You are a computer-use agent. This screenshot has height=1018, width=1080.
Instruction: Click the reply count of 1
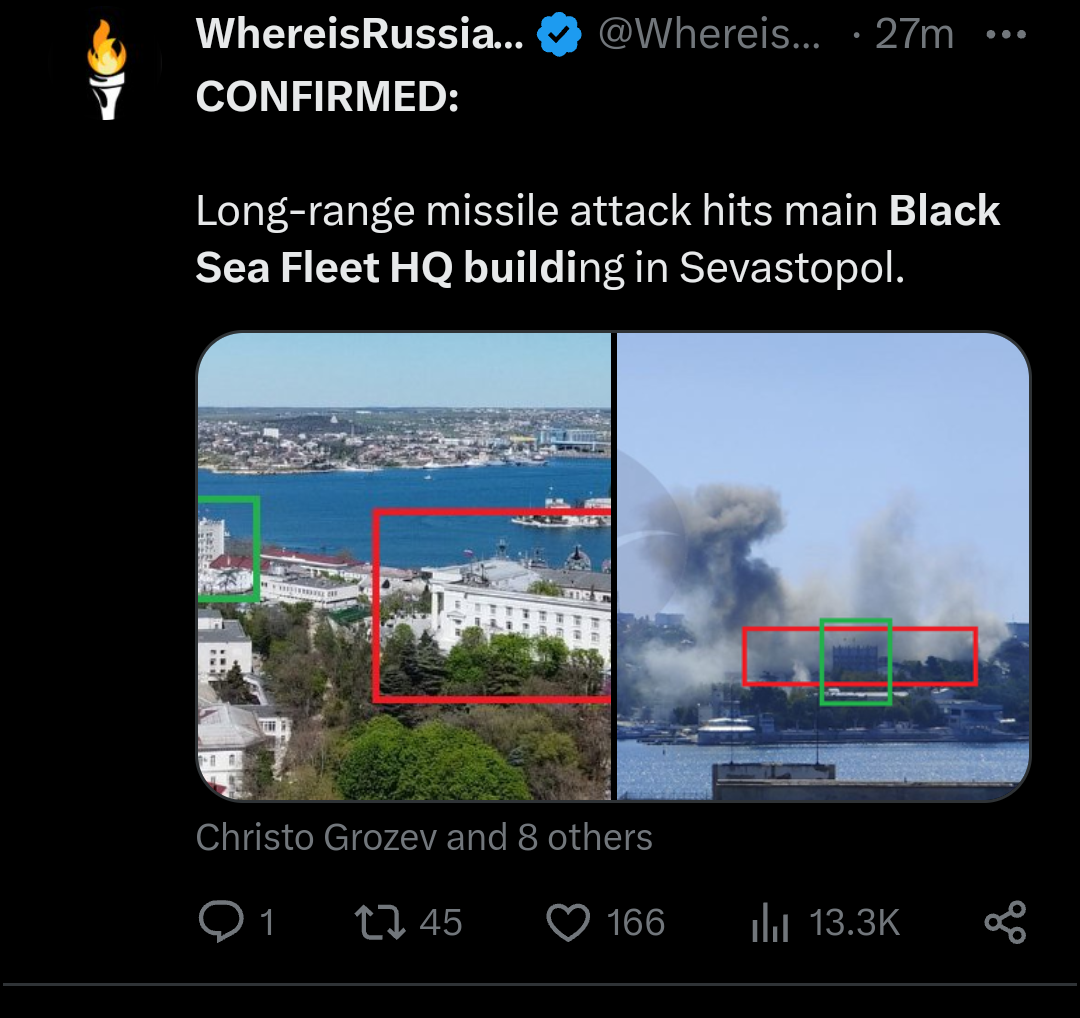pyautogui.click(x=266, y=922)
